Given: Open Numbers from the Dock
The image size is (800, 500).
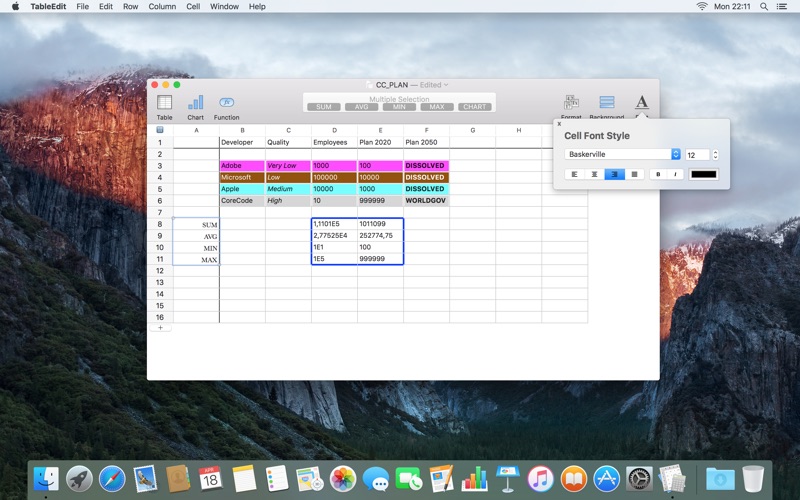Looking at the screenshot, I should (x=474, y=479).
